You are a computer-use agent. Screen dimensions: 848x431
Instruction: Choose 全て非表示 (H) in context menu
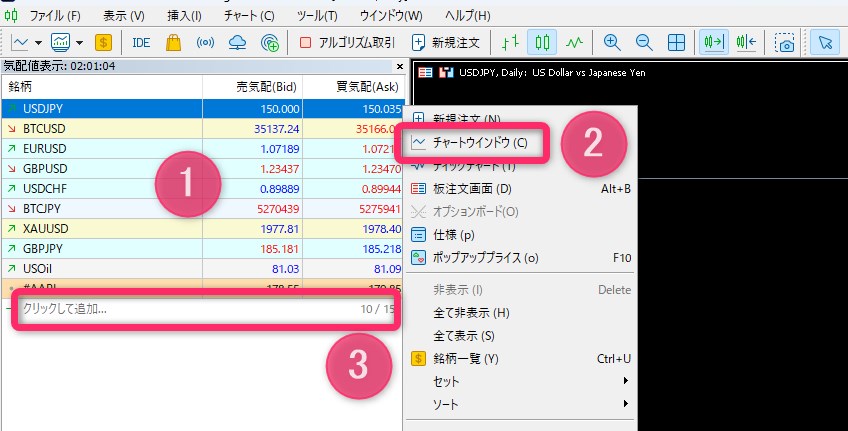coord(519,313)
